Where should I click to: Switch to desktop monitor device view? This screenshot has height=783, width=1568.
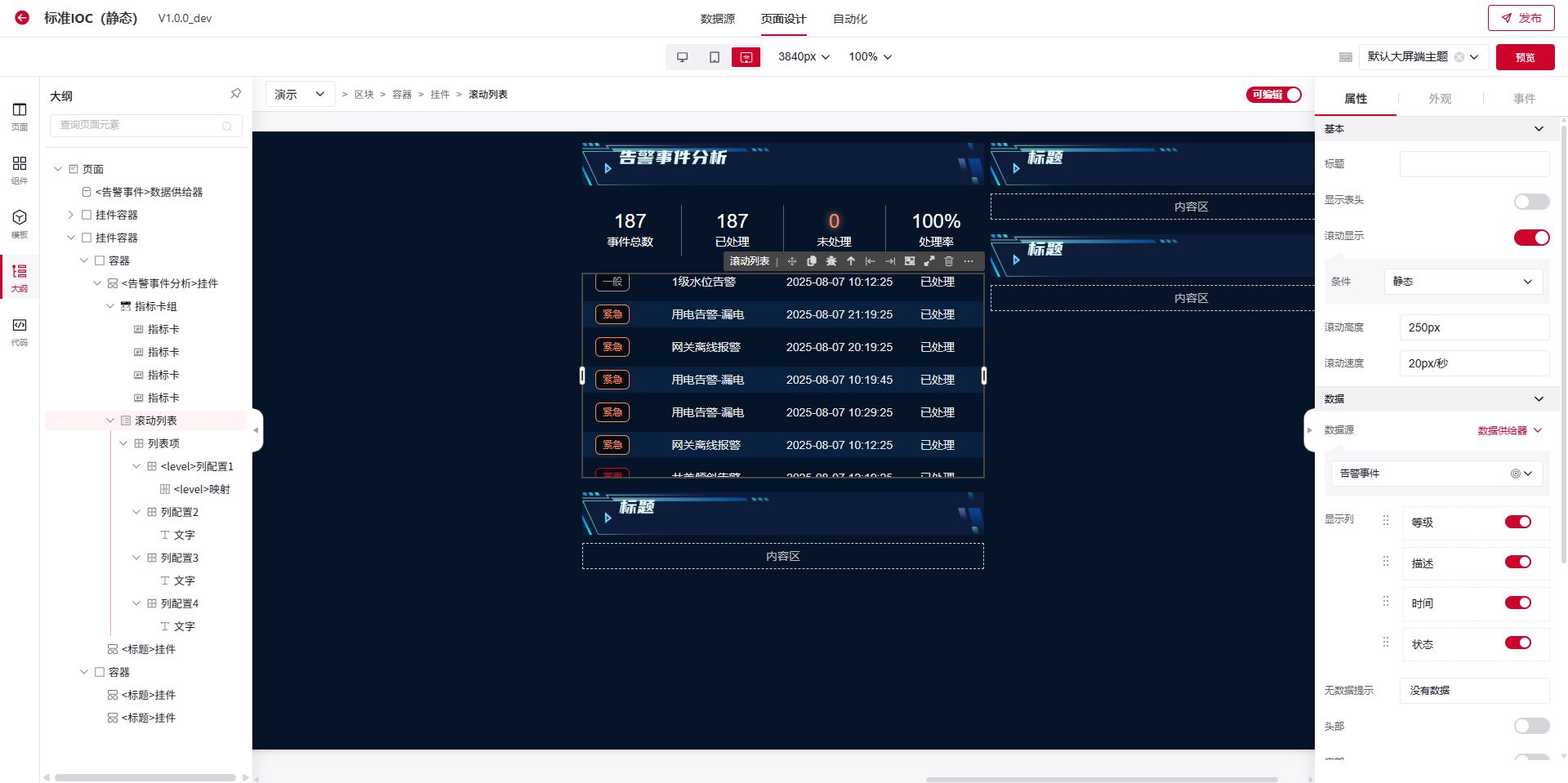point(682,57)
